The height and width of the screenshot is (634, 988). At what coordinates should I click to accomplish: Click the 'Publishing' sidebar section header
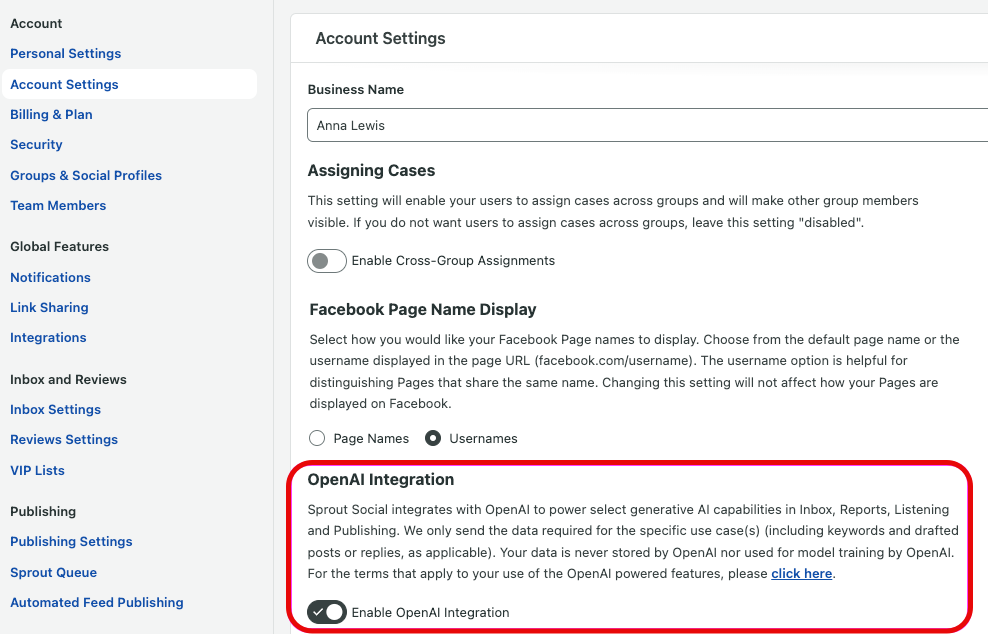[x=43, y=512]
